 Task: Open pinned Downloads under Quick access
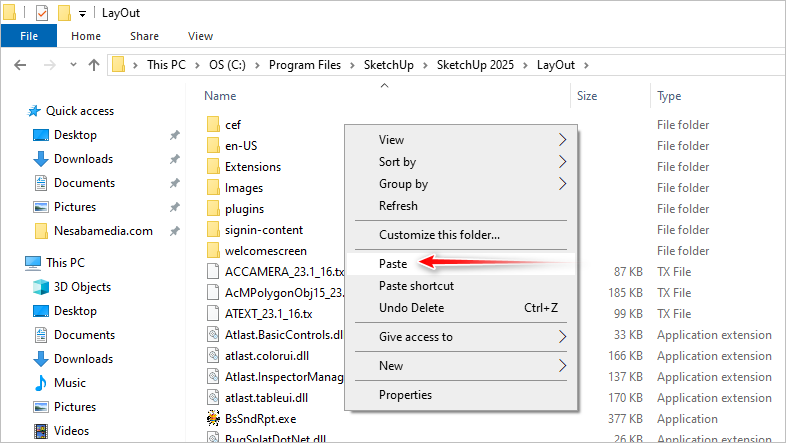point(83,159)
